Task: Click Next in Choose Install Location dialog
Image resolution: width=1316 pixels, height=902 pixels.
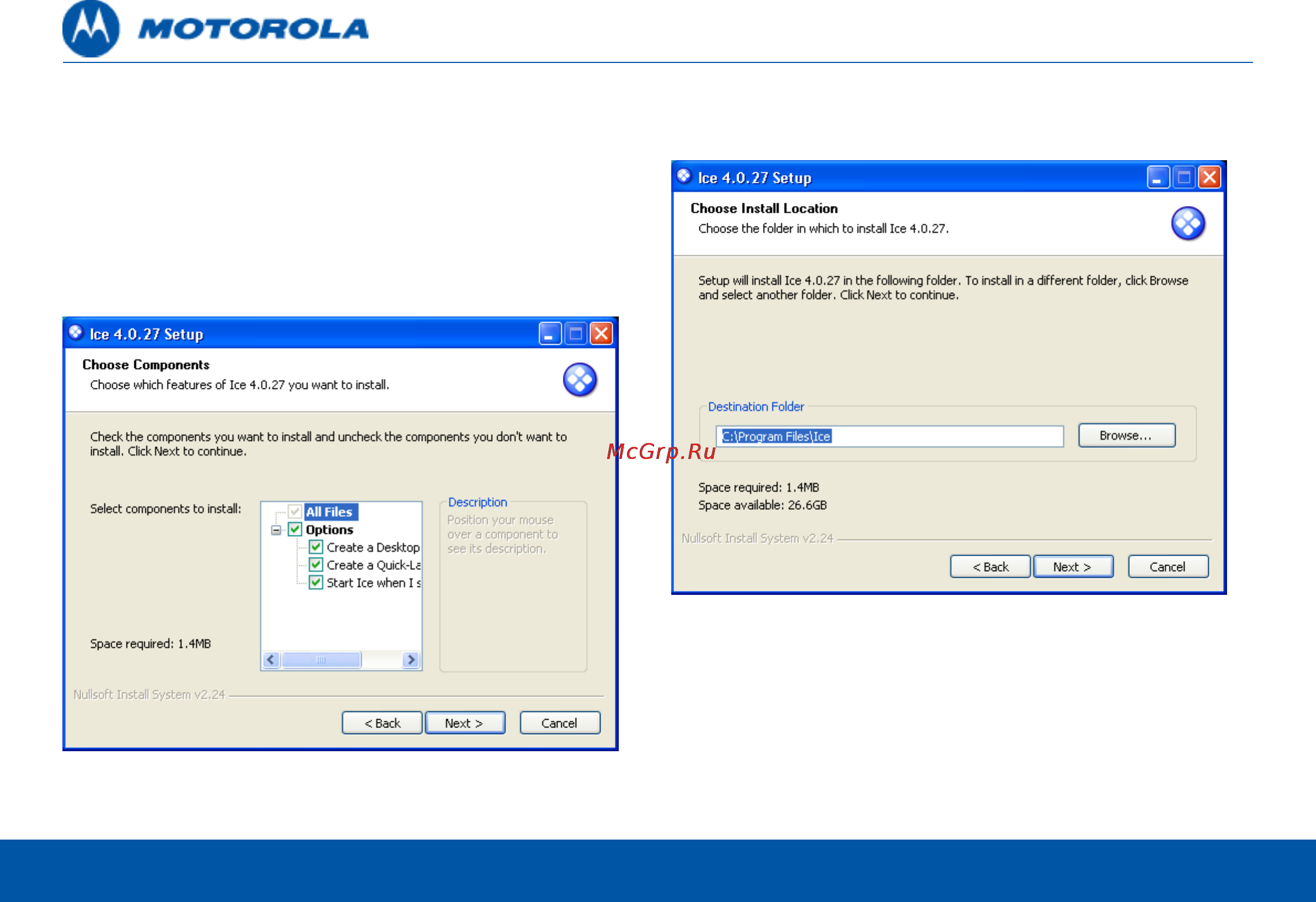Action: point(1073,567)
